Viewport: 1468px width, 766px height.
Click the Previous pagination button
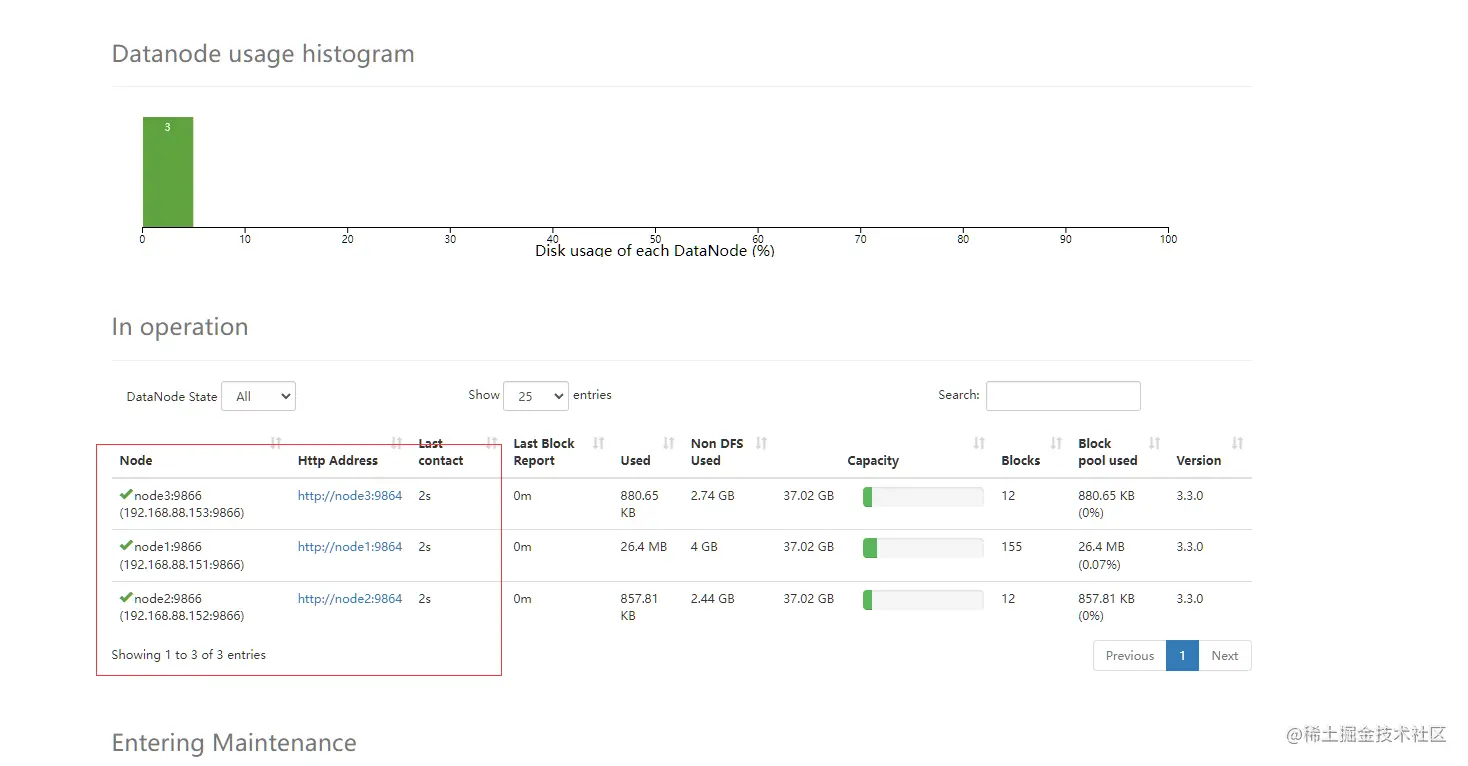tap(1129, 655)
